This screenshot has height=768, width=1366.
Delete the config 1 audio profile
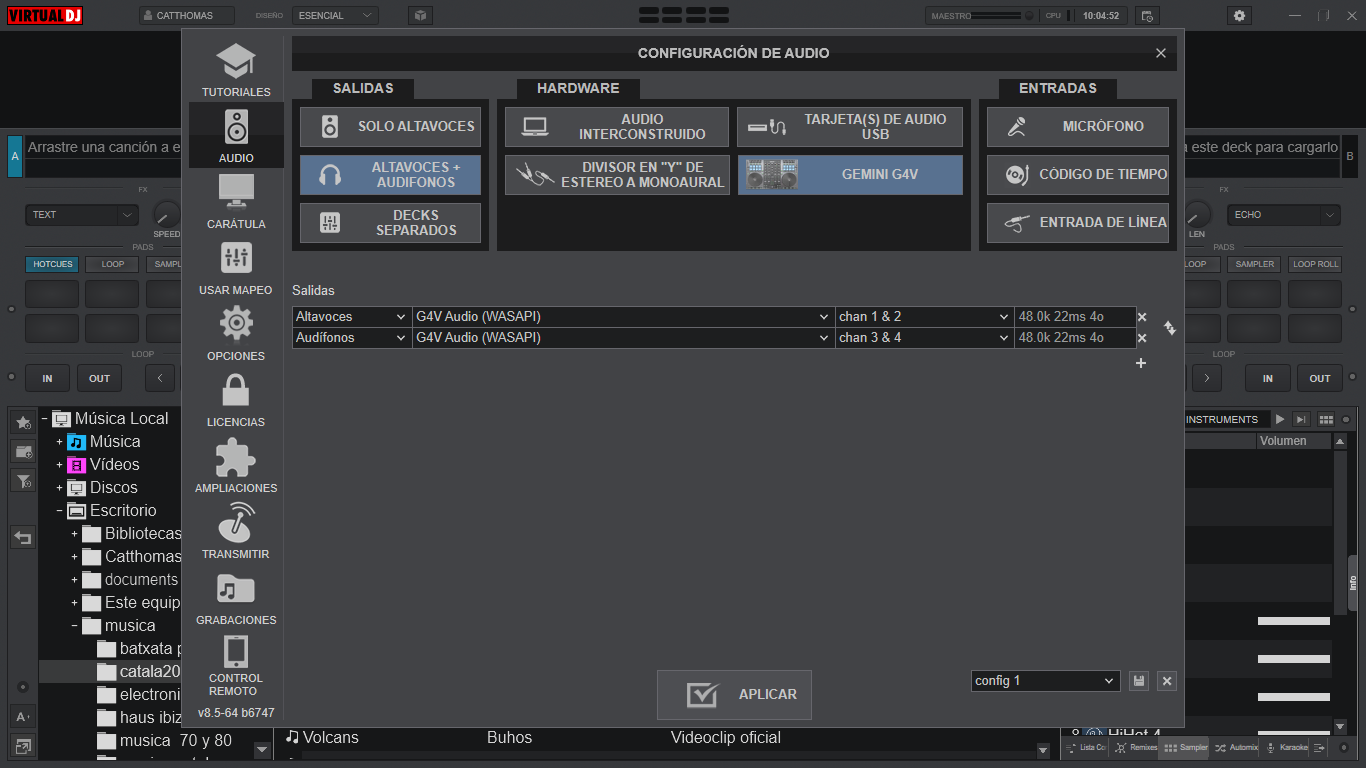point(1166,681)
